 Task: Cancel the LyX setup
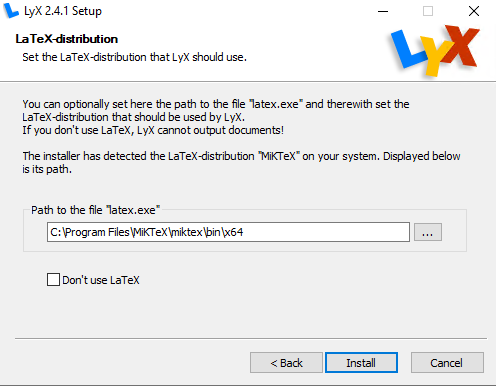click(447, 363)
